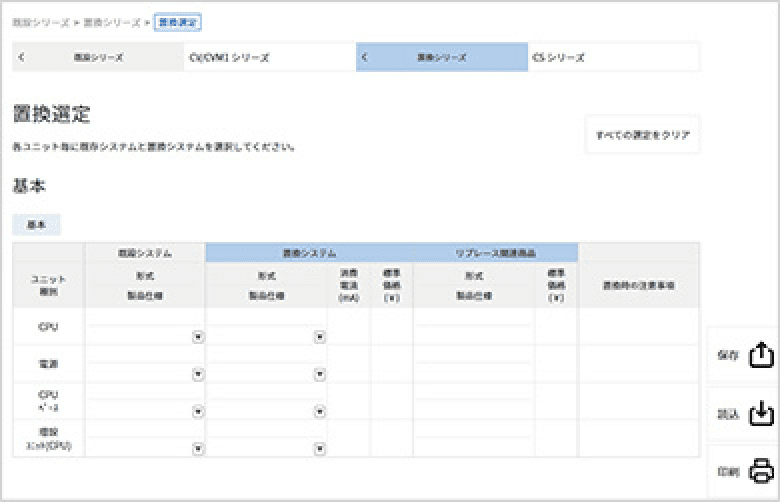
Task: Click the 置換選定 page heading
Action: 52,114
